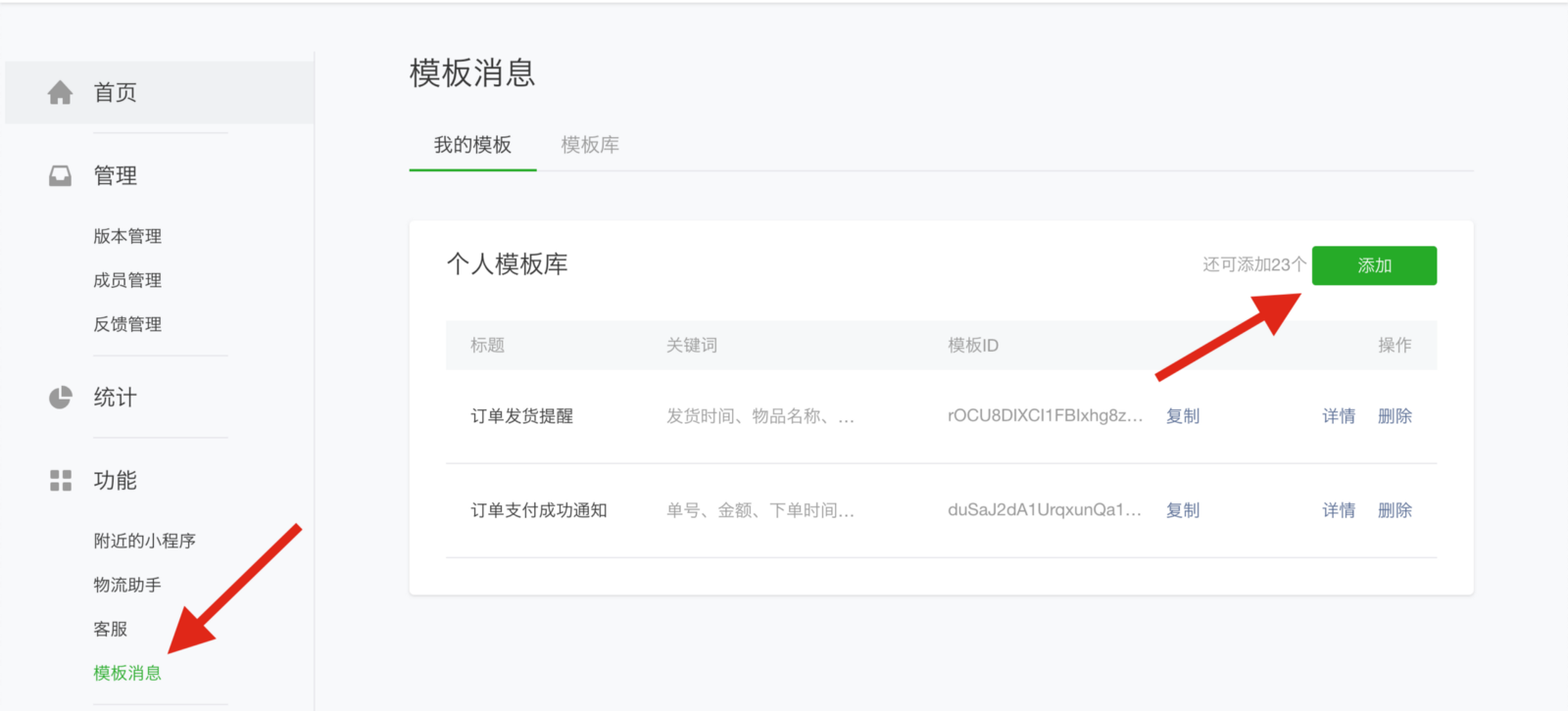Click the management inbox tray icon
The width and height of the screenshot is (1568, 711).
60,176
